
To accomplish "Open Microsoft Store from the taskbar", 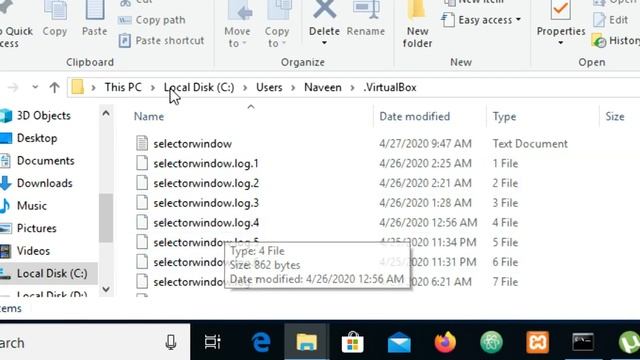I will (x=353, y=342).
